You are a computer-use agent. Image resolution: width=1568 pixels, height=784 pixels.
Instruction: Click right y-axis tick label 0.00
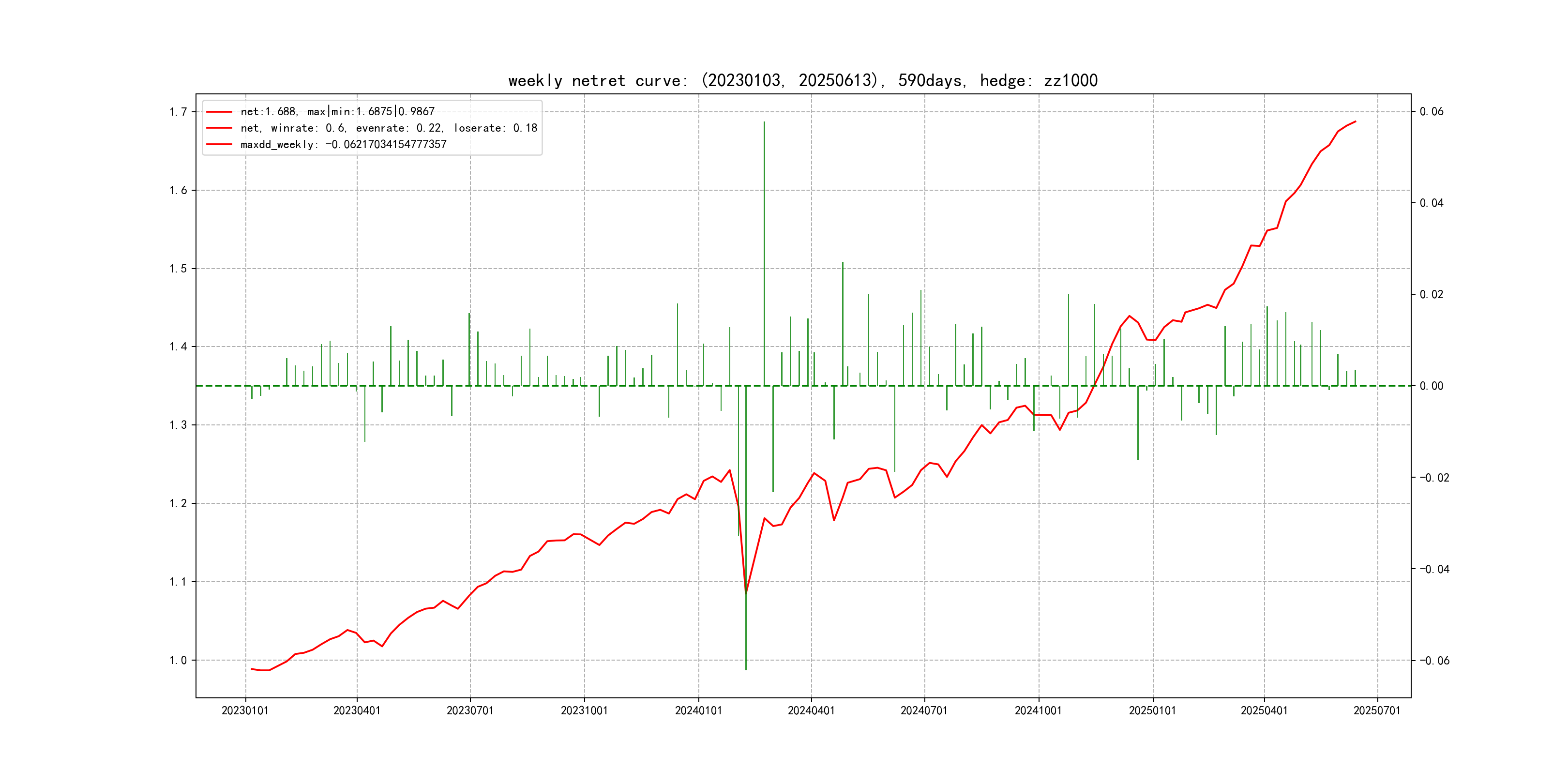click(1431, 386)
